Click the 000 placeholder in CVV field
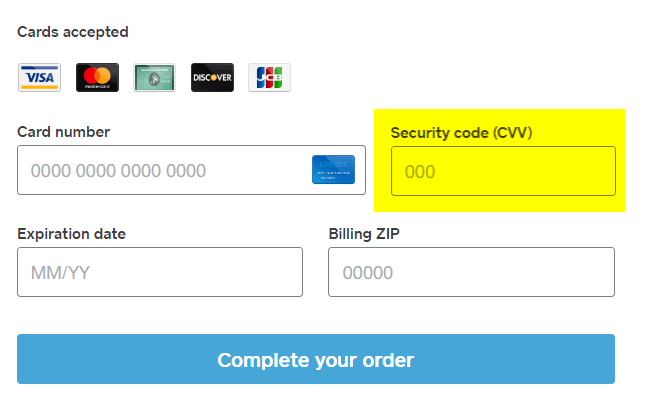The height and width of the screenshot is (398, 645). 420,172
